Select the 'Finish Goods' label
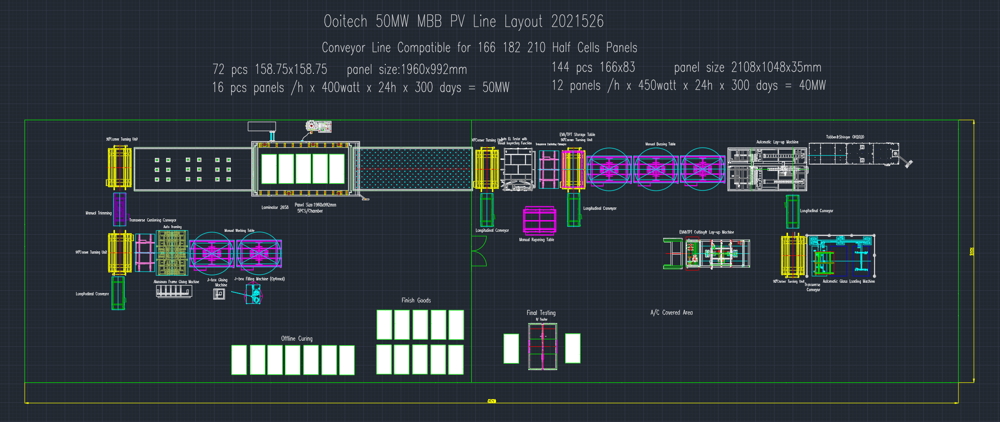This screenshot has width=1000, height=422. [x=416, y=300]
